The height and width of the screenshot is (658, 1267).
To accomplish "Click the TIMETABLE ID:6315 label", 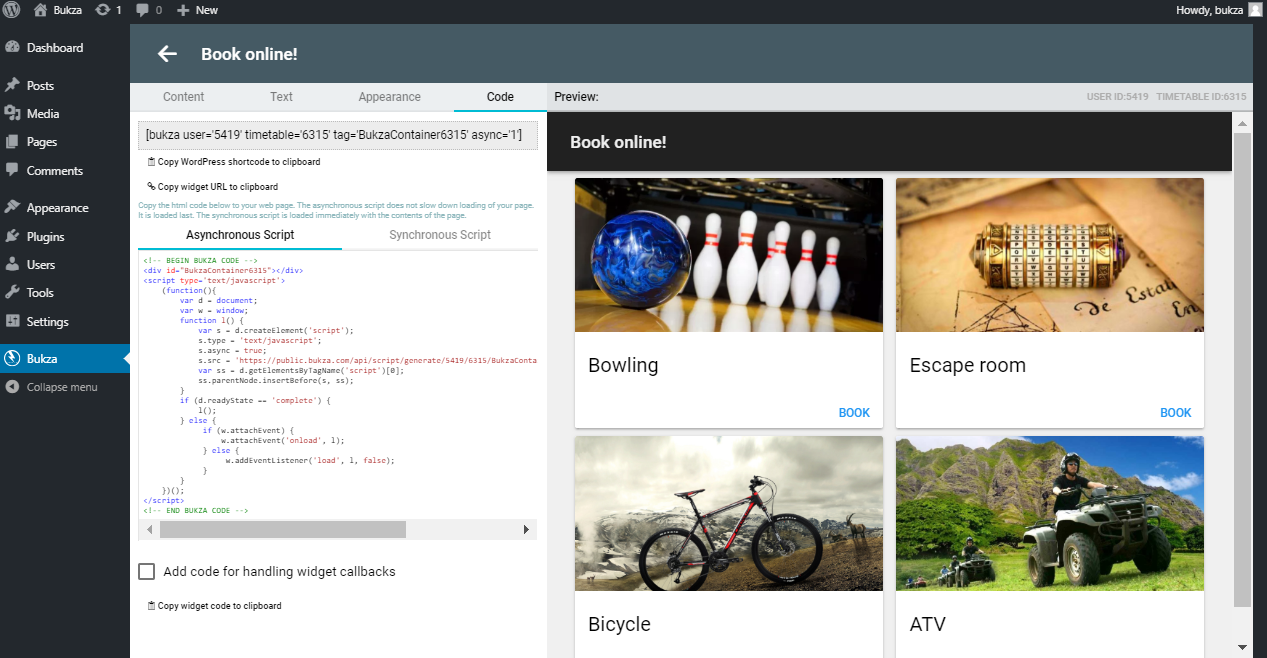I will click(1201, 97).
